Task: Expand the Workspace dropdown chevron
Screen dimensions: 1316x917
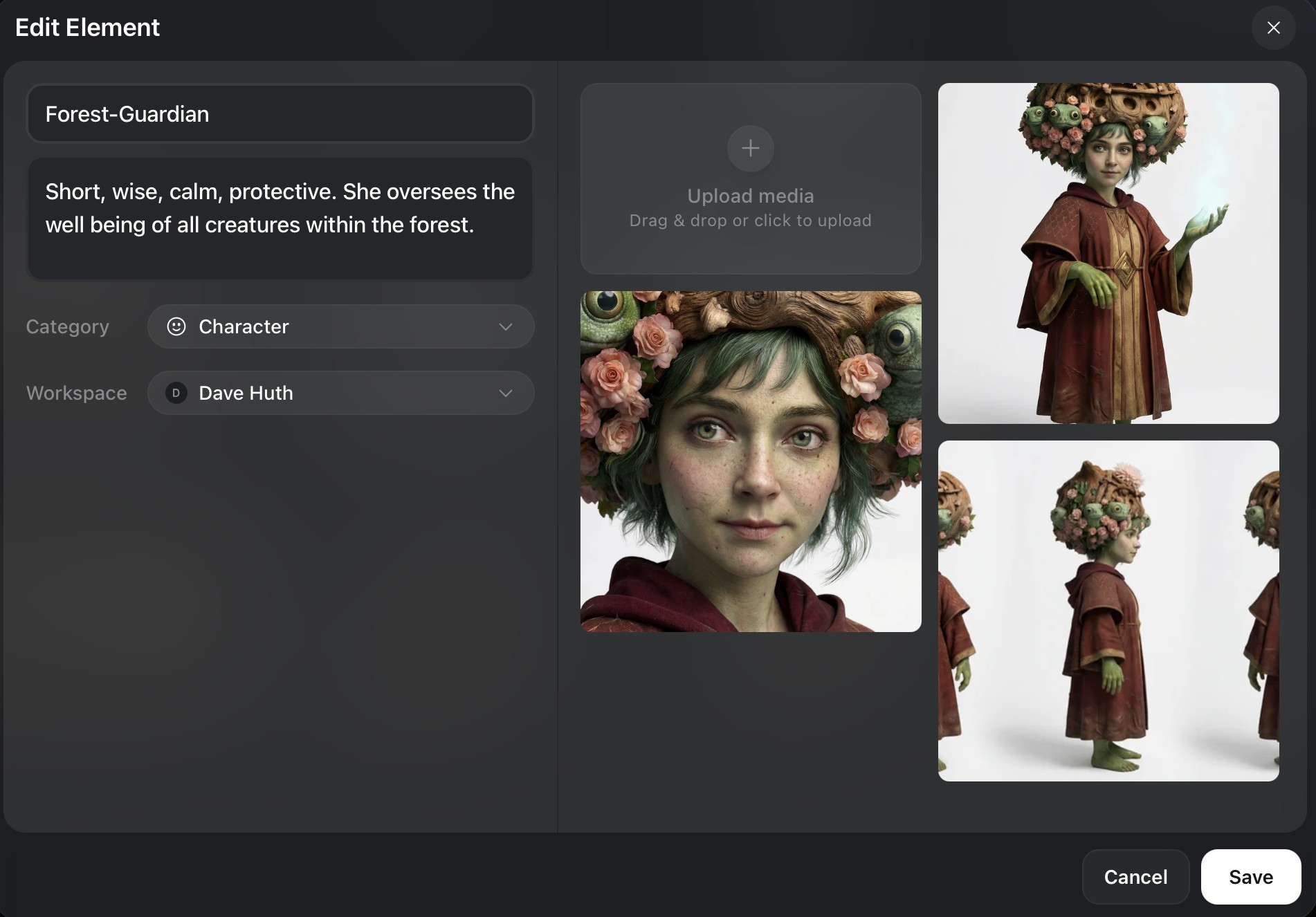Action: 506,393
